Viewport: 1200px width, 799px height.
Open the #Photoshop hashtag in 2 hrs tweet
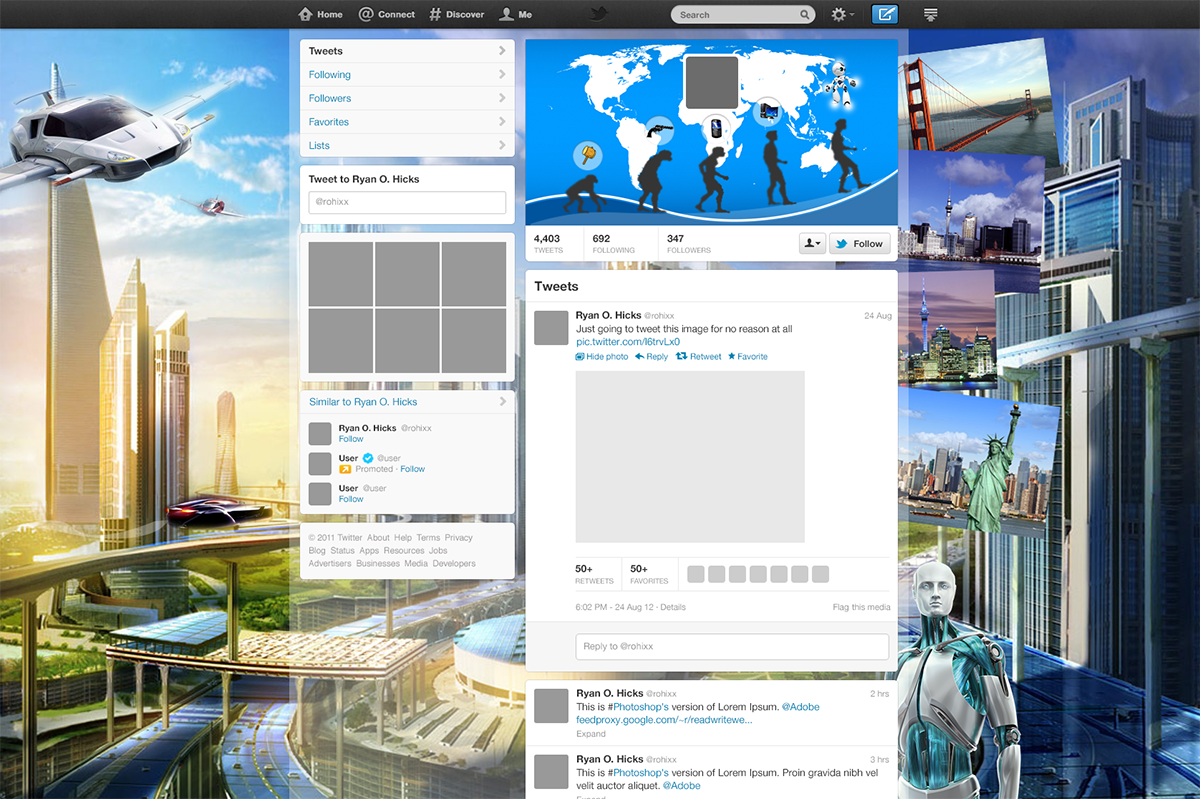(640, 707)
